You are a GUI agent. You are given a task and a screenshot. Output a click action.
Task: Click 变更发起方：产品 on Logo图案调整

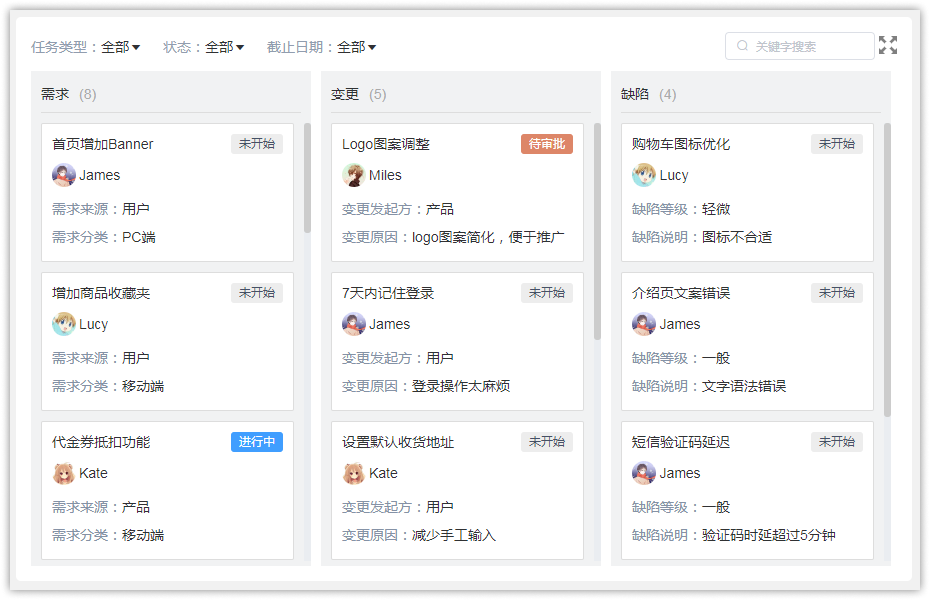pos(398,209)
